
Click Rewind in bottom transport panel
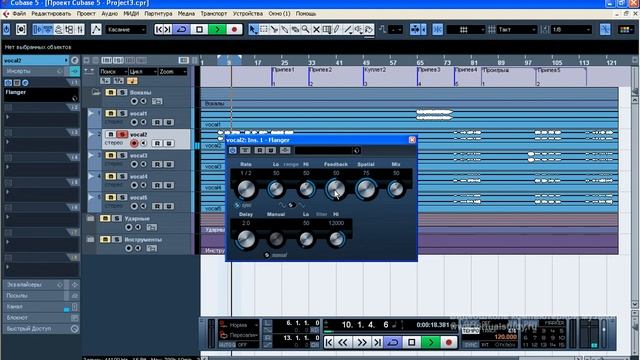343,342
